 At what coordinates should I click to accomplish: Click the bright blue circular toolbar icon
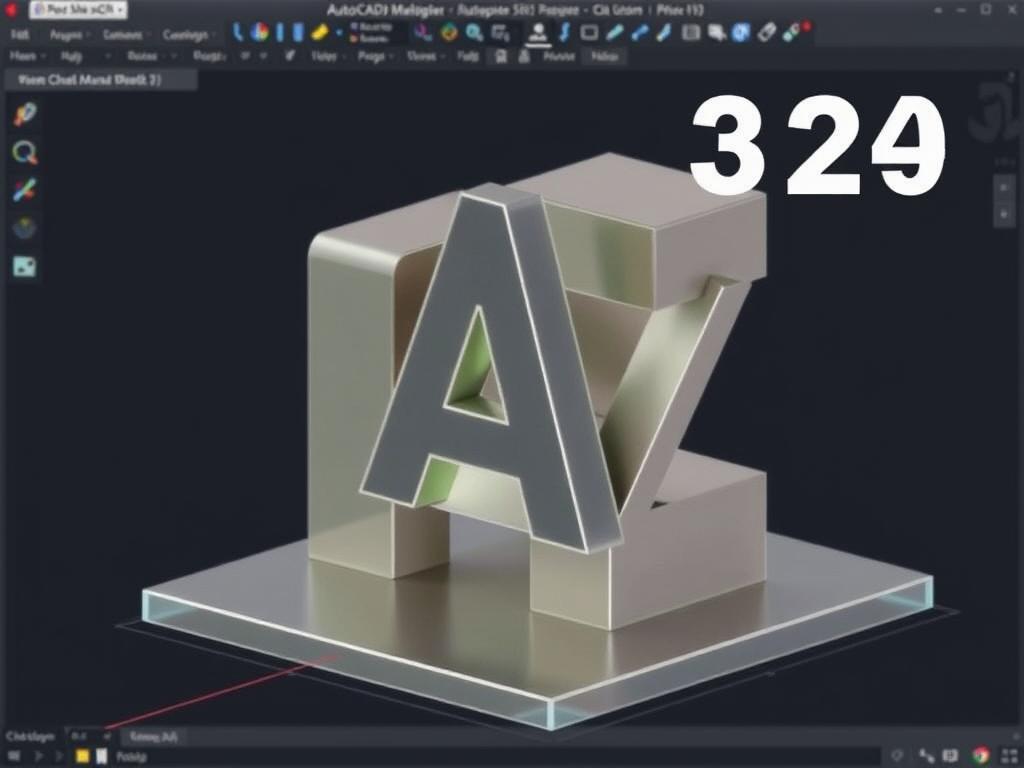pyautogui.click(x=741, y=32)
